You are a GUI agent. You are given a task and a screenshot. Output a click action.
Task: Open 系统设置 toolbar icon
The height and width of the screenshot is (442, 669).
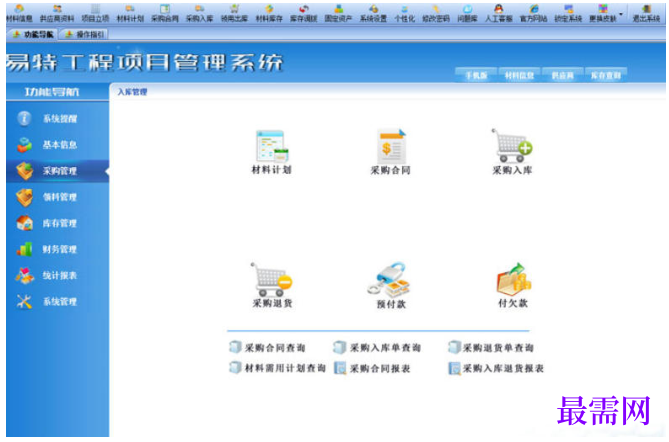373,13
